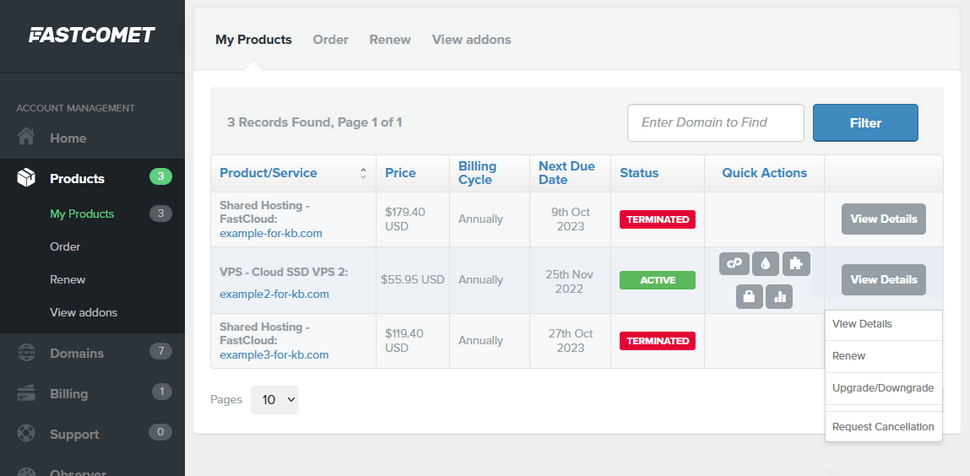Open the Pages per-page dropdown
The width and height of the screenshot is (970, 476).
(x=275, y=400)
